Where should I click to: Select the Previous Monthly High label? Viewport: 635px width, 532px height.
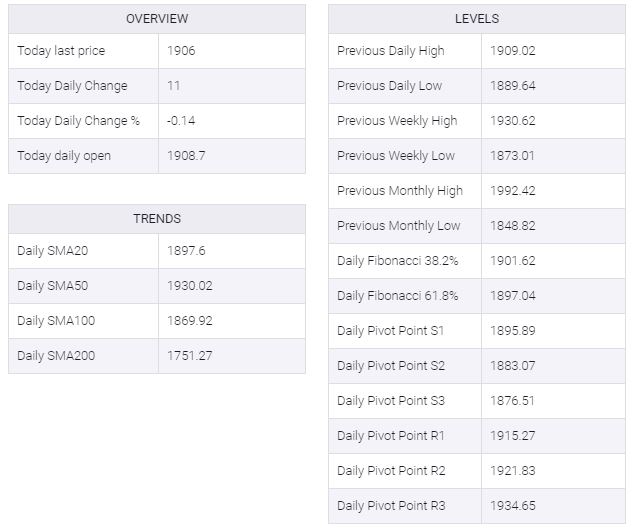click(400, 191)
